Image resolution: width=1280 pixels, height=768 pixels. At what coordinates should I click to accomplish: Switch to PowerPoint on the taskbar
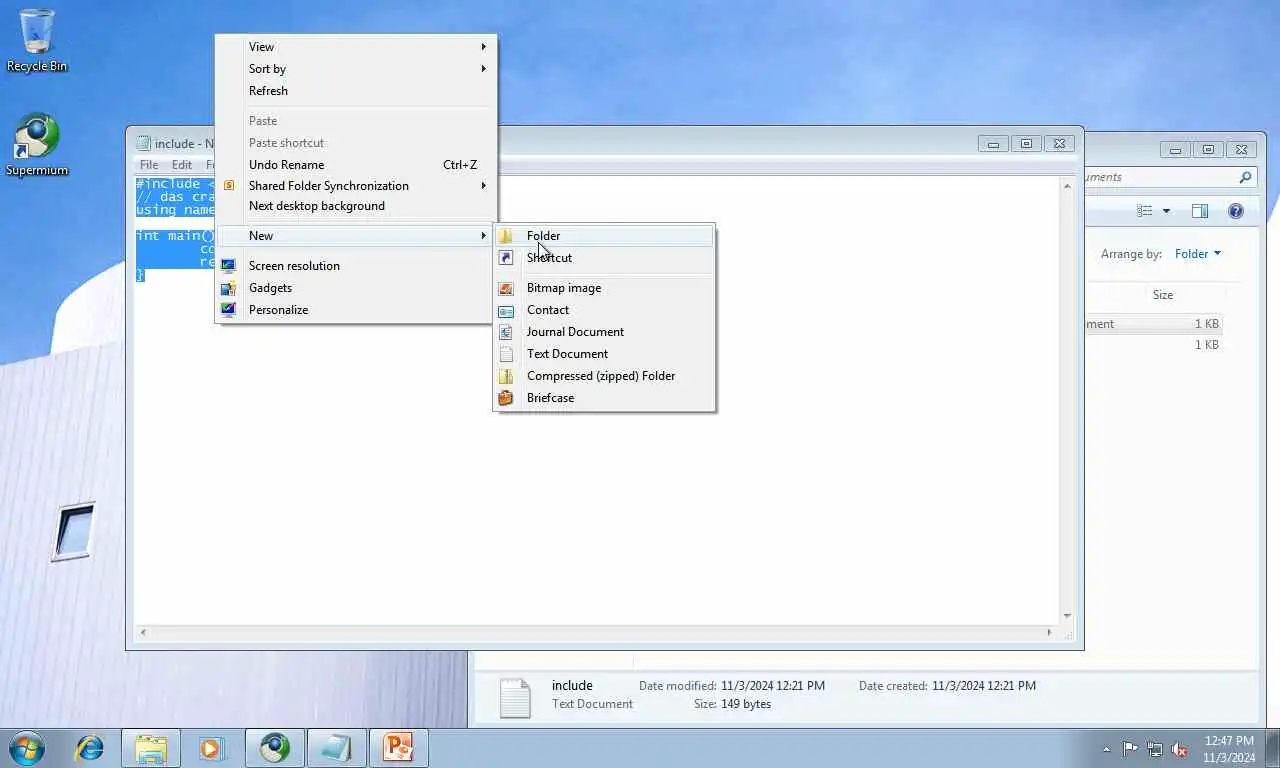point(399,747)
